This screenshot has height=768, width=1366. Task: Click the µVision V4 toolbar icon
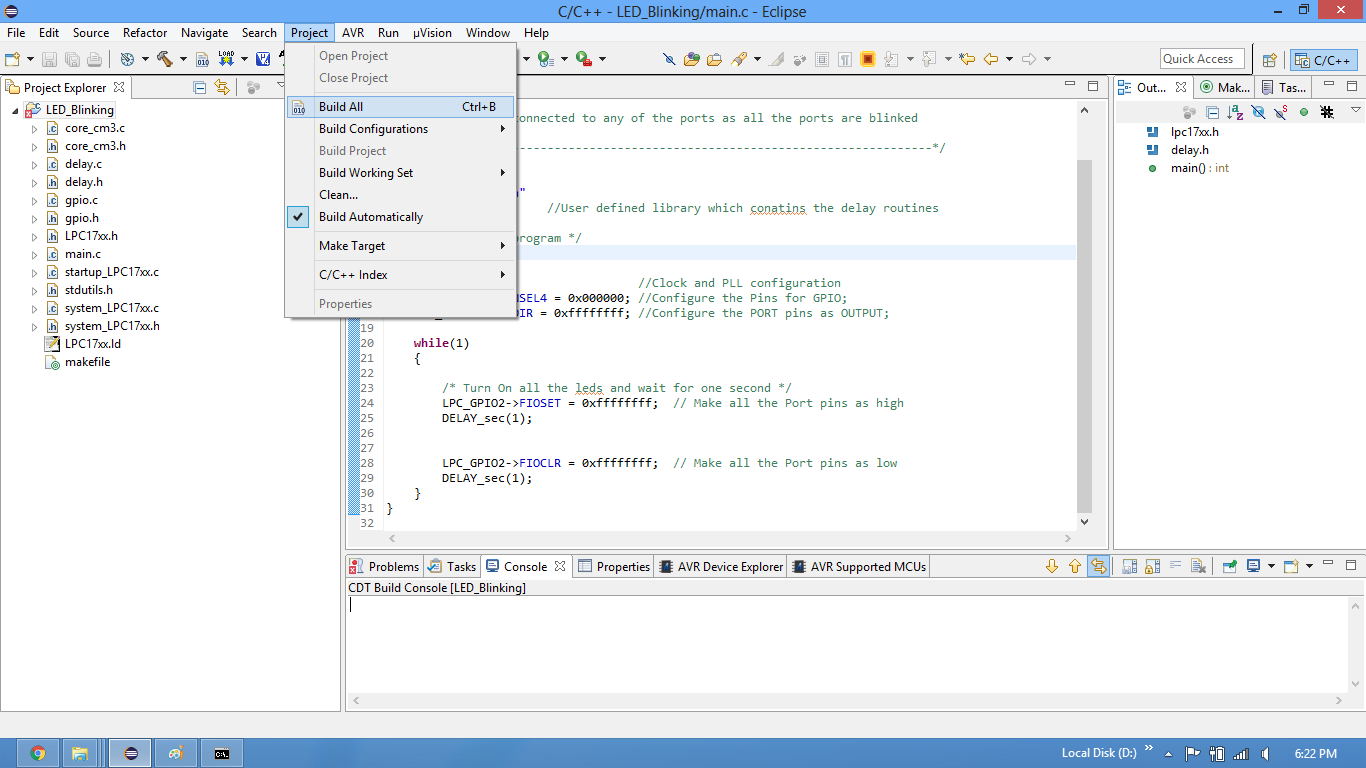(x=263, y=59)
